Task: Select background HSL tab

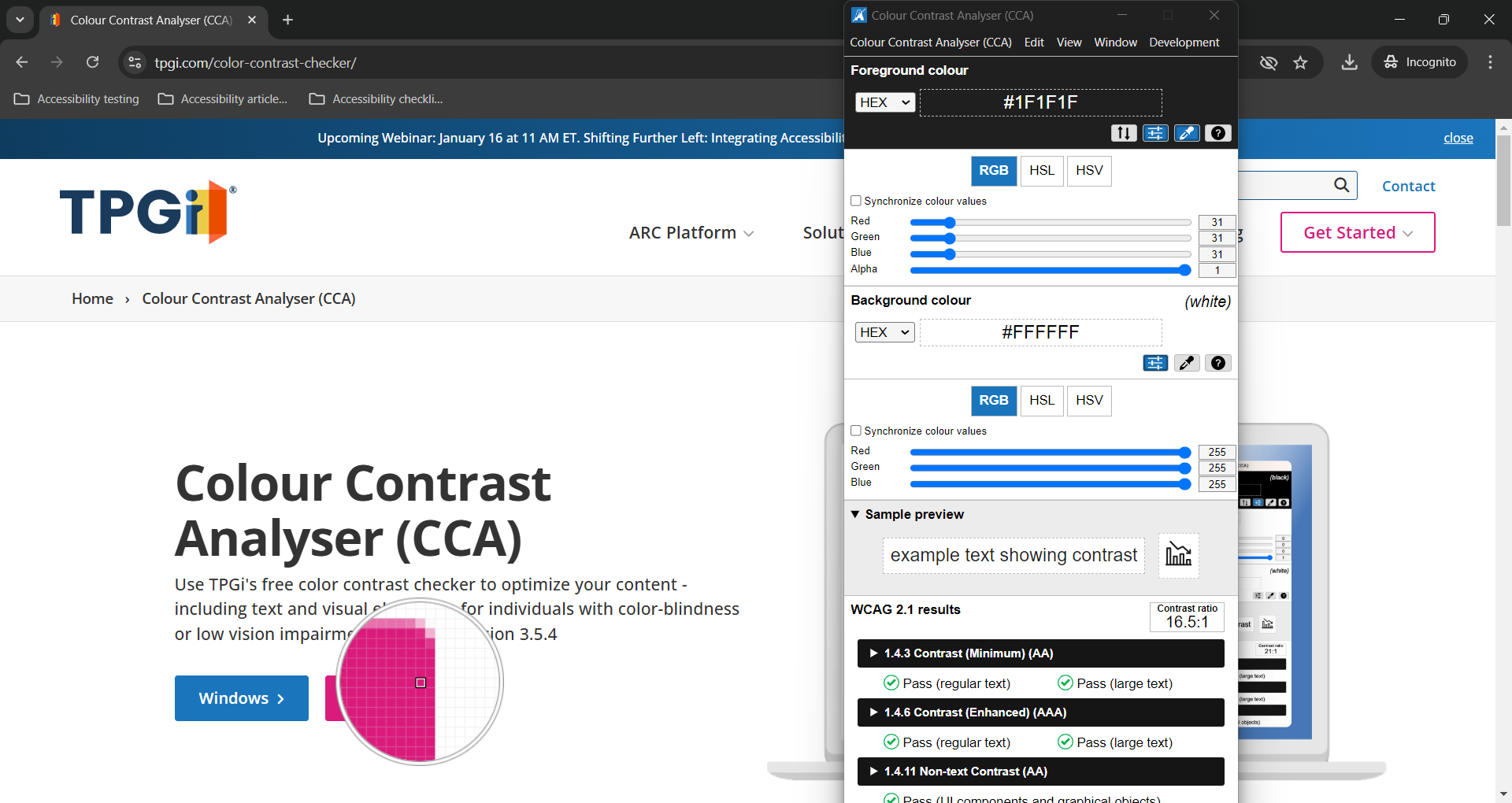Action: [x=1042, y=401]
